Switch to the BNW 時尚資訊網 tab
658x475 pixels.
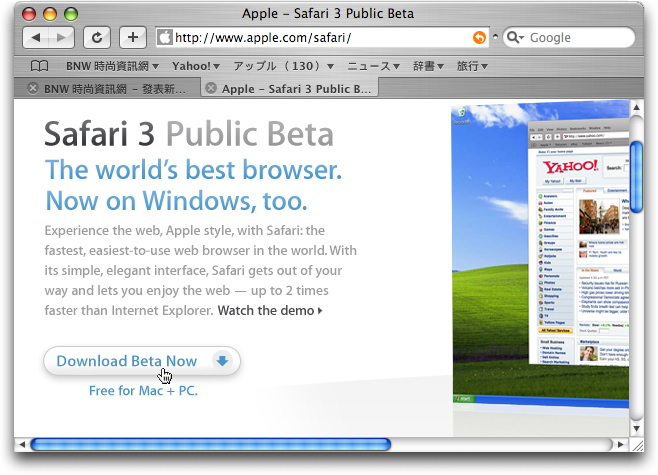click(115, 88)
